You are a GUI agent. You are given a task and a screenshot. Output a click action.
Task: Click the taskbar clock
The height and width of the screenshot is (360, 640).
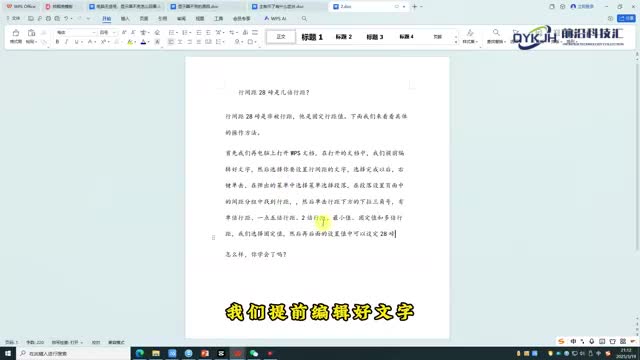626,353
